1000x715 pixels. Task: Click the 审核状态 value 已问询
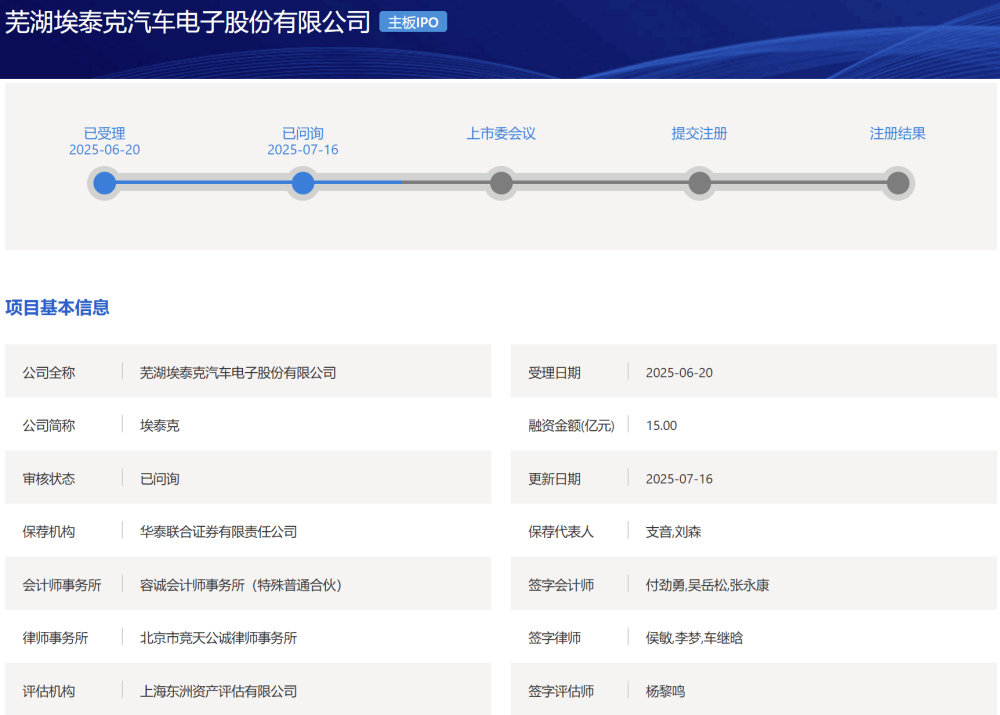[160, 479]
